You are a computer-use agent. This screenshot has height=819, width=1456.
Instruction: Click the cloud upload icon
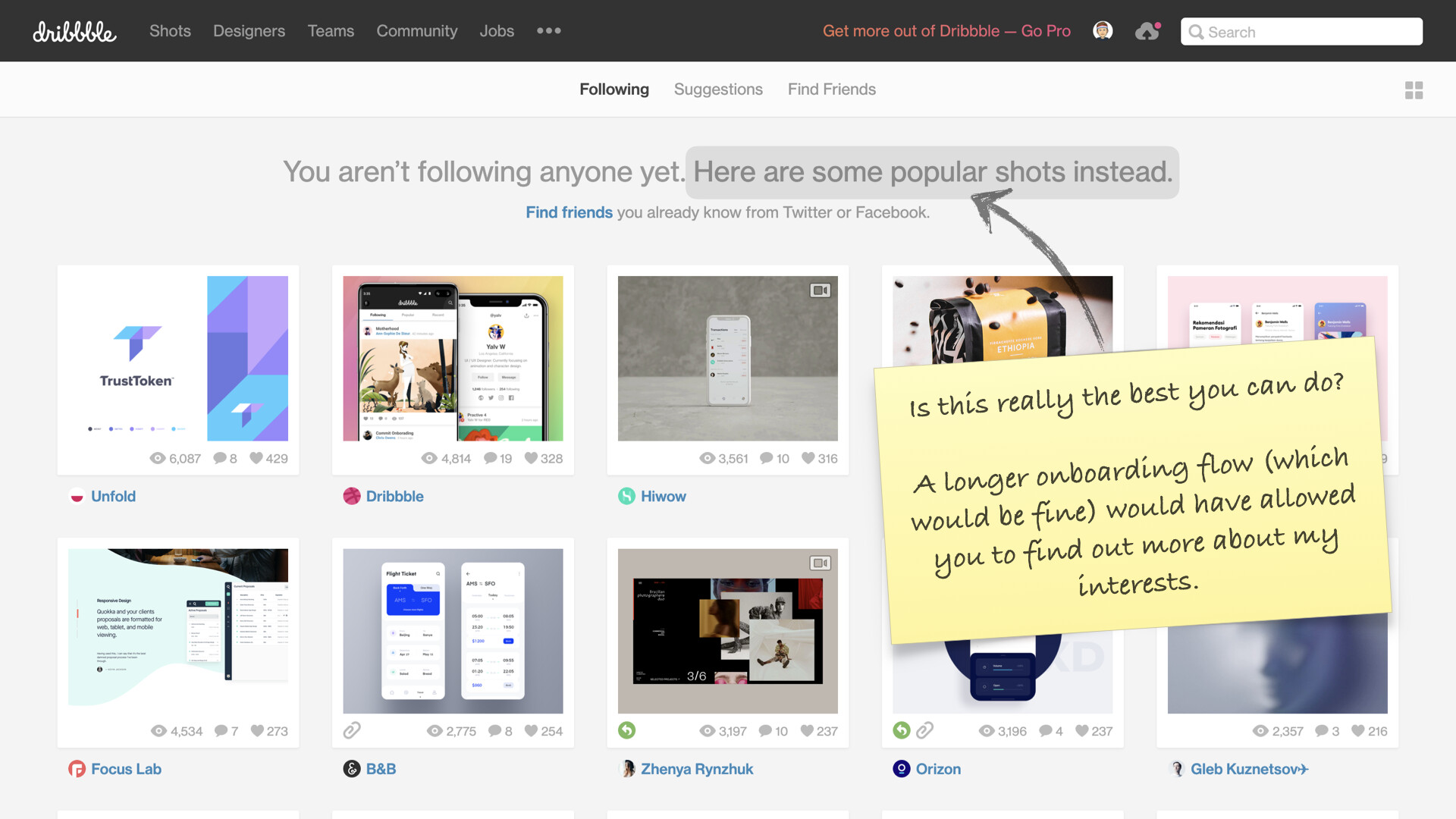point(1147,31)
